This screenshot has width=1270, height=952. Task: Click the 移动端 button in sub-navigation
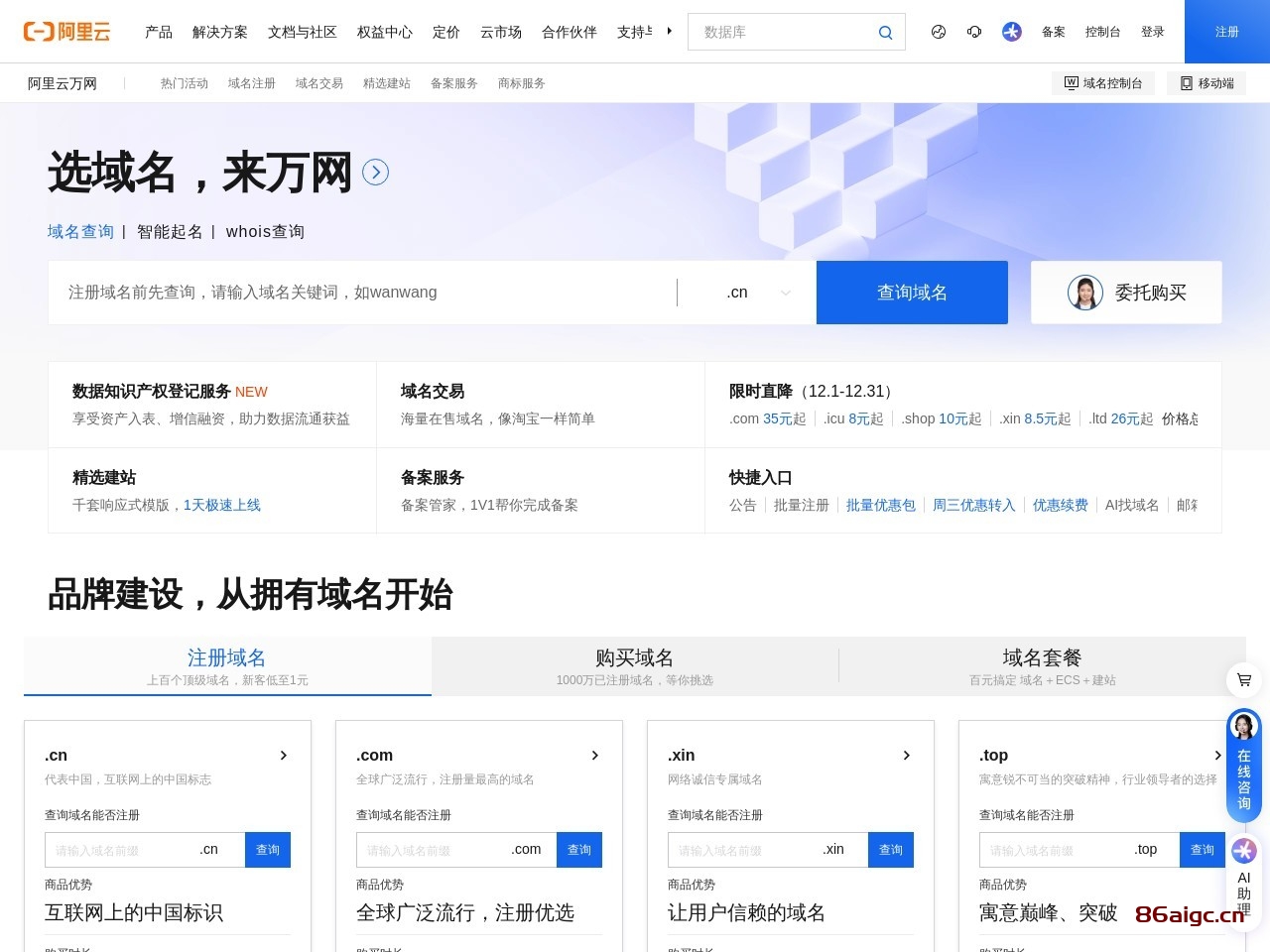point(1206,83)
